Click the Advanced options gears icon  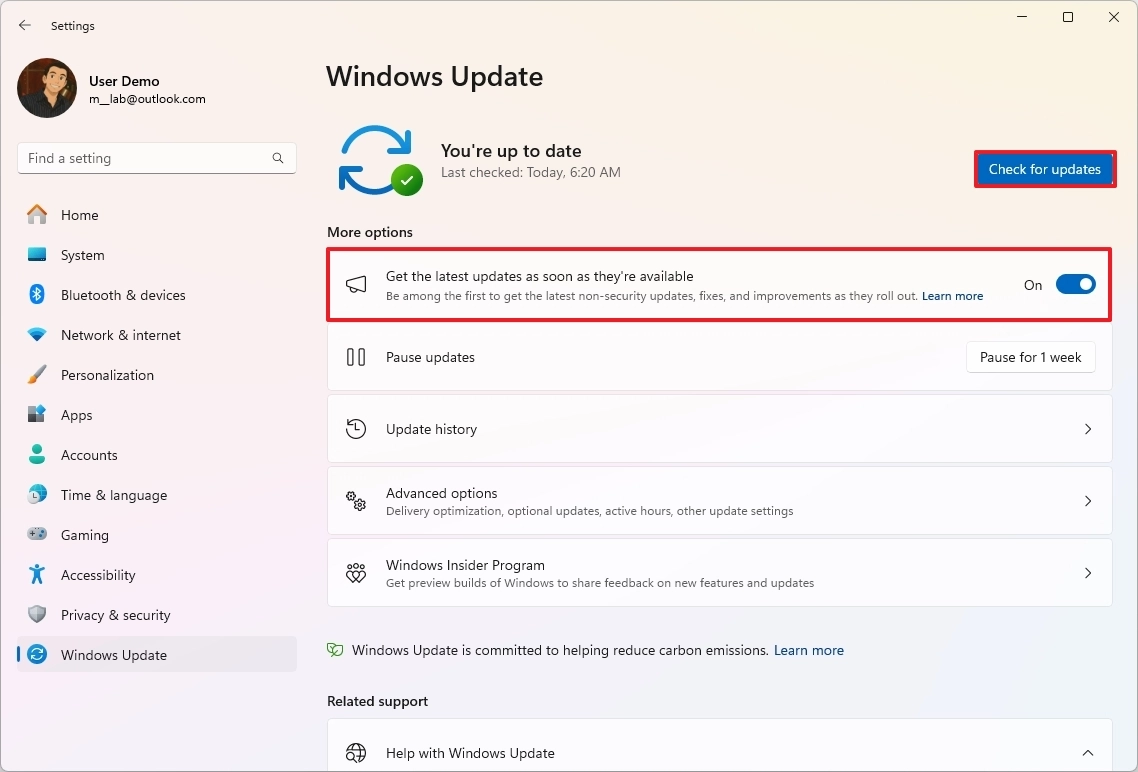click(x=356, y=501)
